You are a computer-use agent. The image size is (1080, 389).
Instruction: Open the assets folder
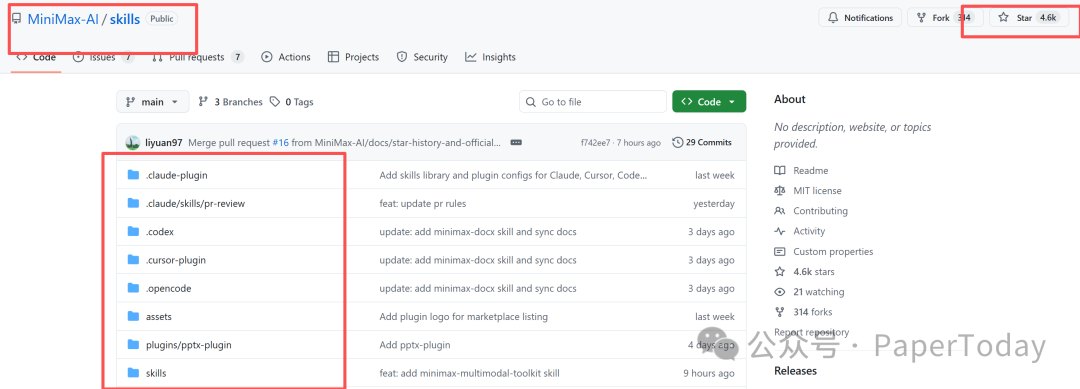pos(159,317)
